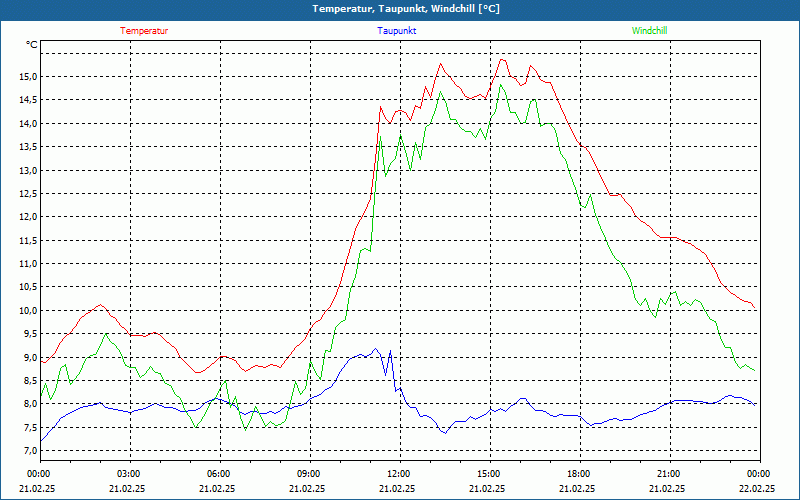The image size is (800, 500).
Task: Click the °C unit label on y-axis
Action: (32, 45)
